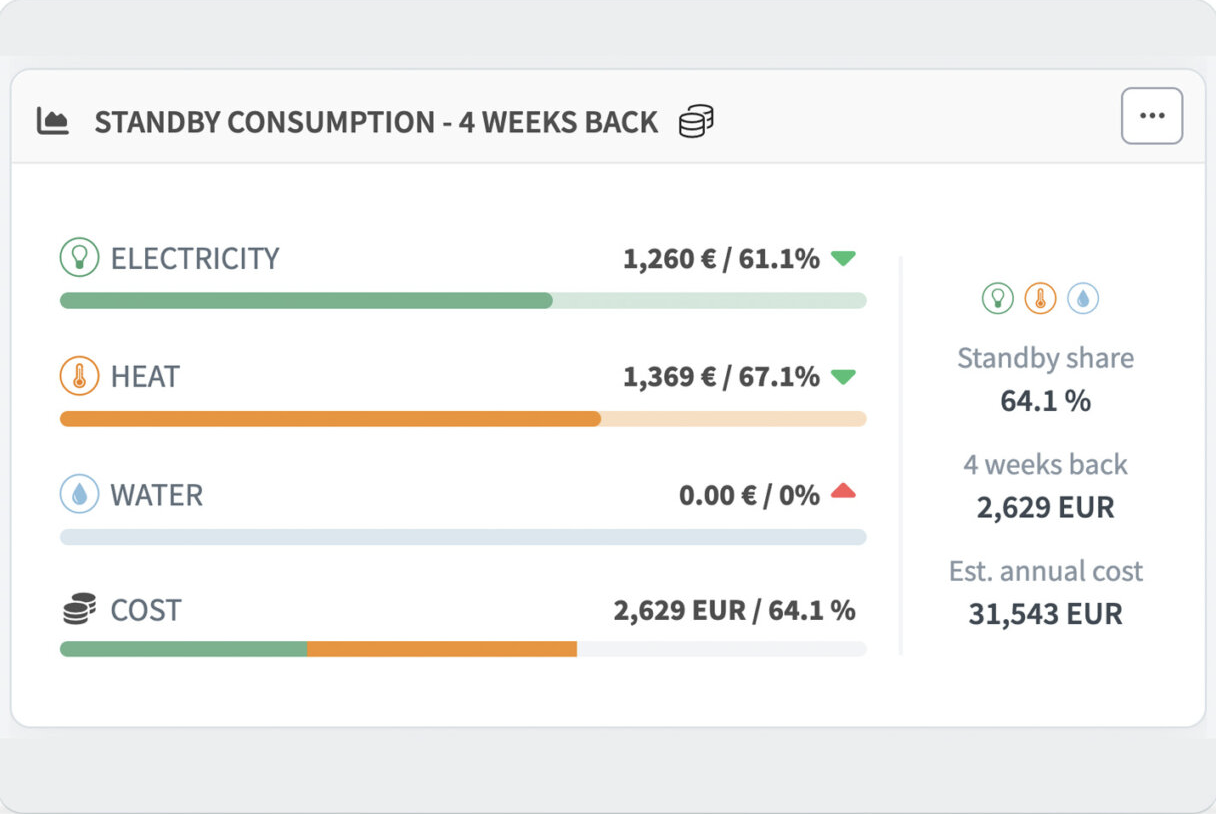Click the green Electricity progress bar
The height and width of the screenshot is (814, 1216).
point(306,301)
